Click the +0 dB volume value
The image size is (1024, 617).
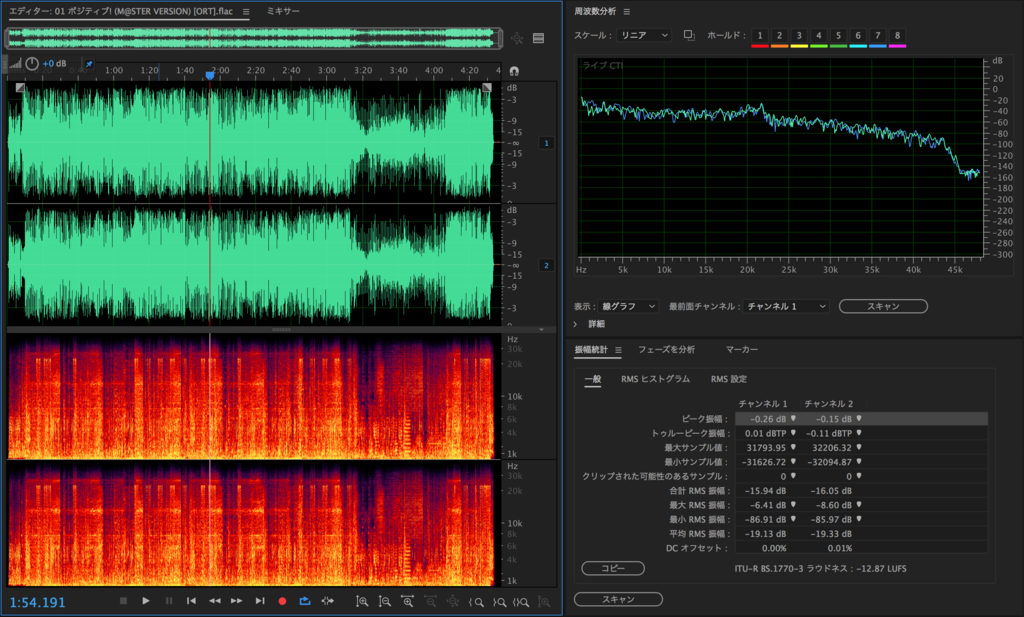pos(54,63)
